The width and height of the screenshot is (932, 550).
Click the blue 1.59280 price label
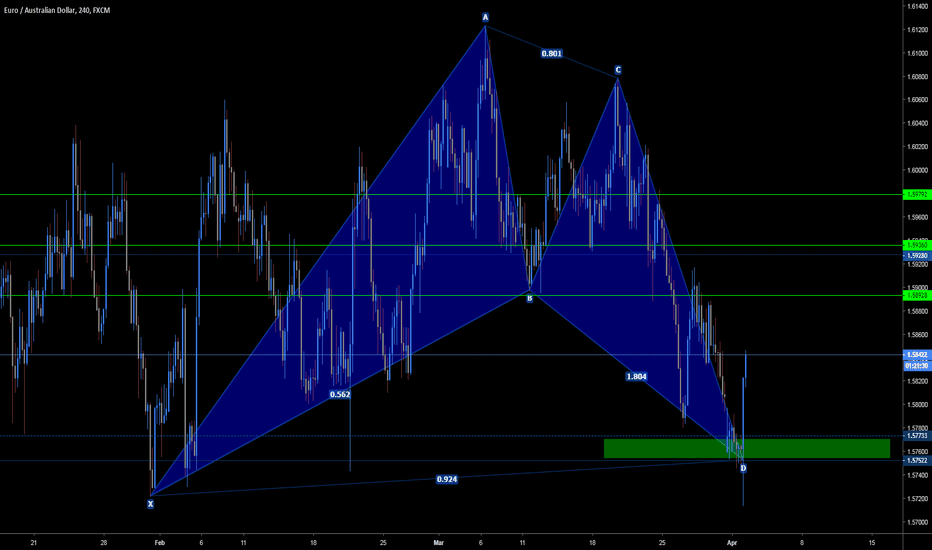pos(917,256)
